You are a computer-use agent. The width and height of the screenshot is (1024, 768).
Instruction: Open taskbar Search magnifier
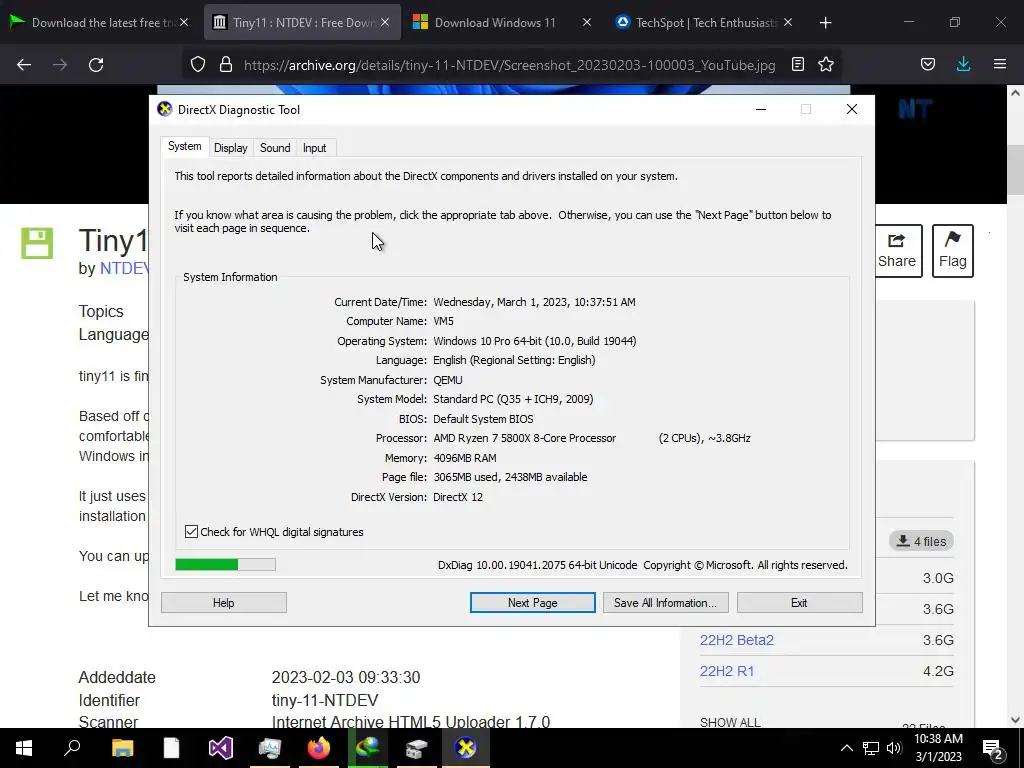click(x=72, y=748)
